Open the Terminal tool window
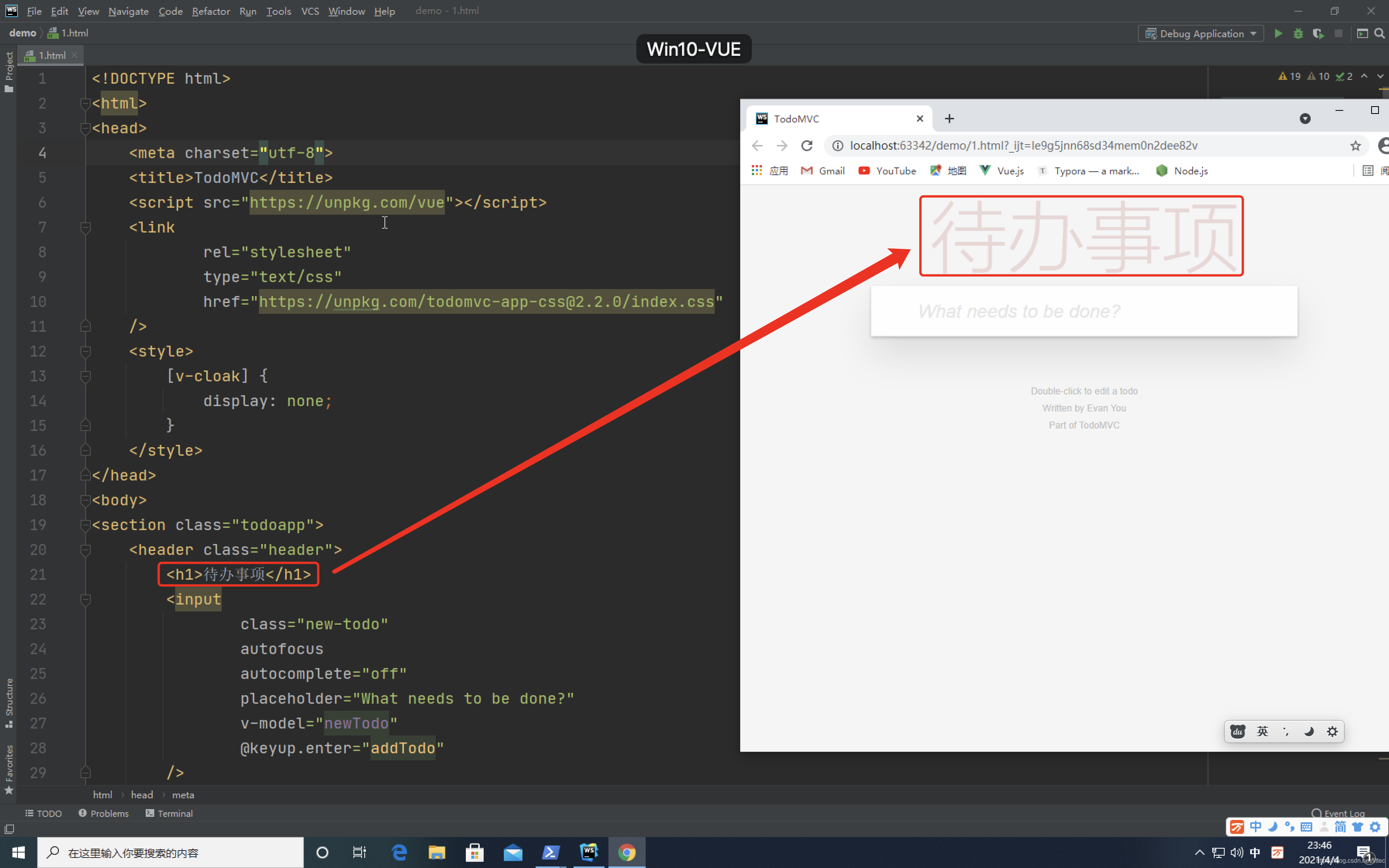Screen dimensions: 1389x868 169,813
